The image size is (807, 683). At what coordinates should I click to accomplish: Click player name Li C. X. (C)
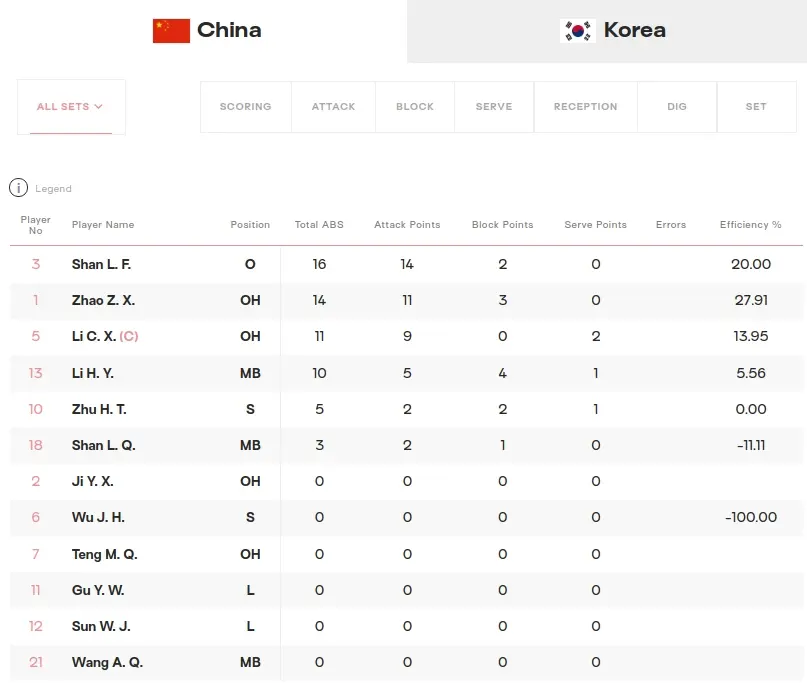tap(105, 336)
